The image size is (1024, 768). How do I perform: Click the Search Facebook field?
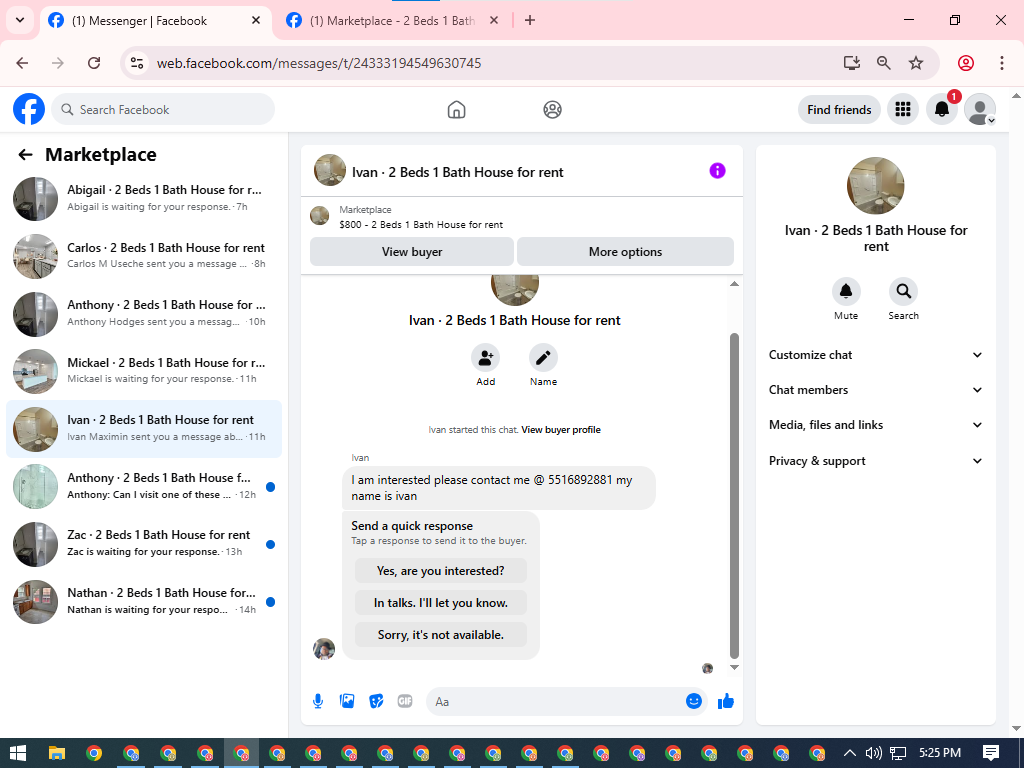pyautogui.click(x=163, y=109)
